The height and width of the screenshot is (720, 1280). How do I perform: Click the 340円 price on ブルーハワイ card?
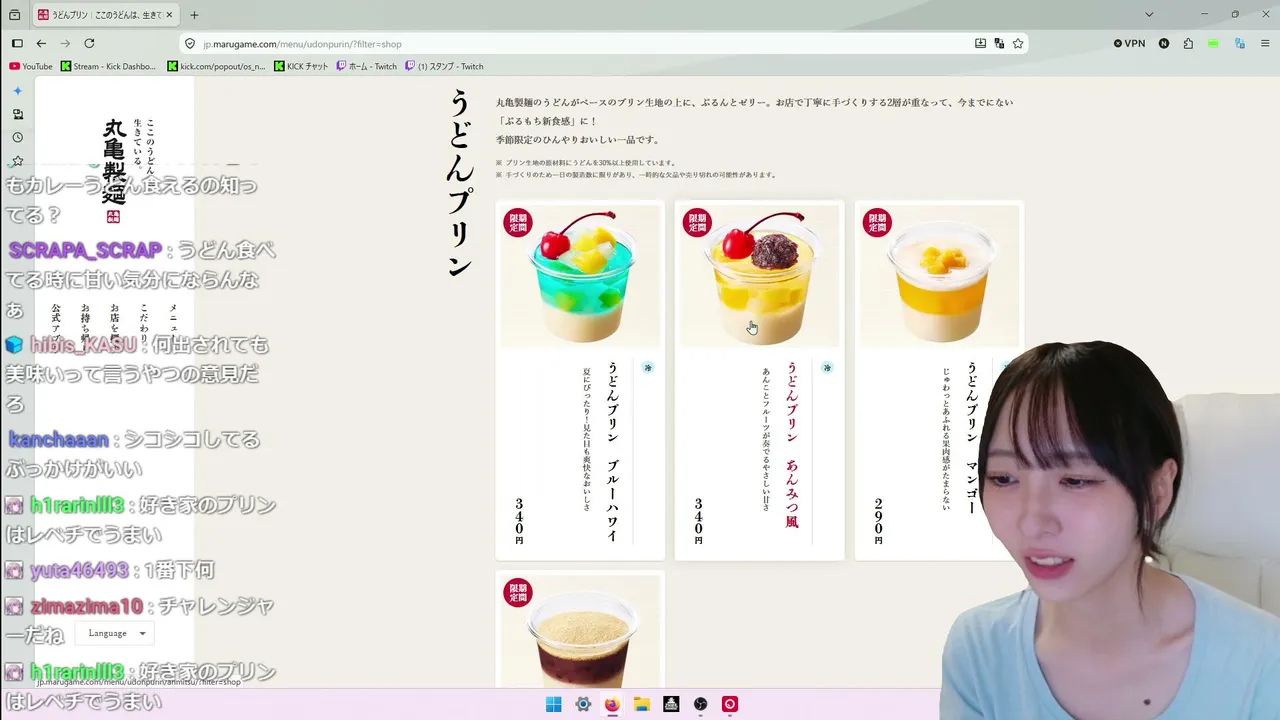(x=519, y=521)
